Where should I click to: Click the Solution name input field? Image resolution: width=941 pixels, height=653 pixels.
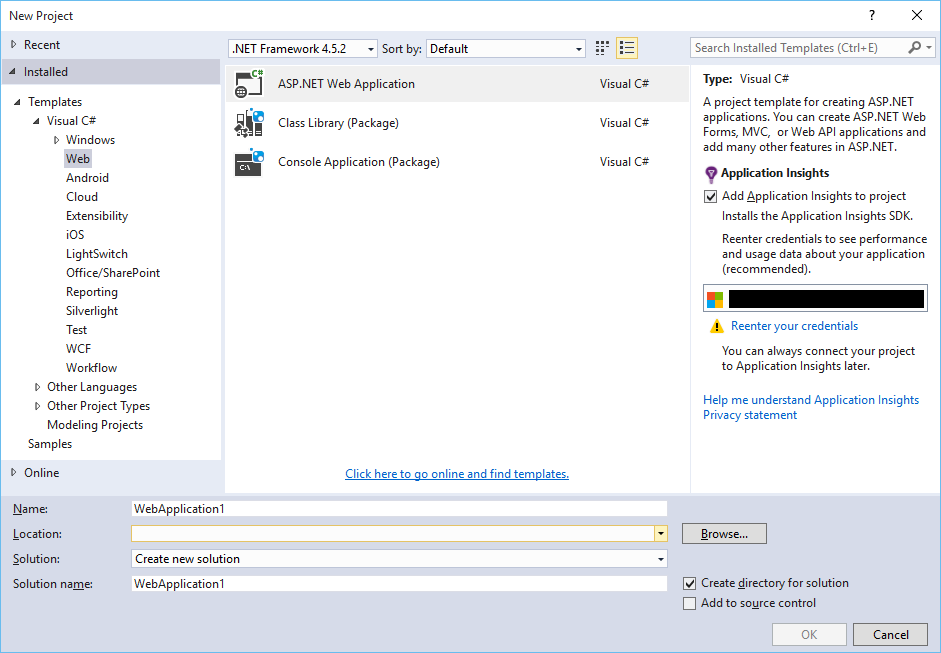399,583
